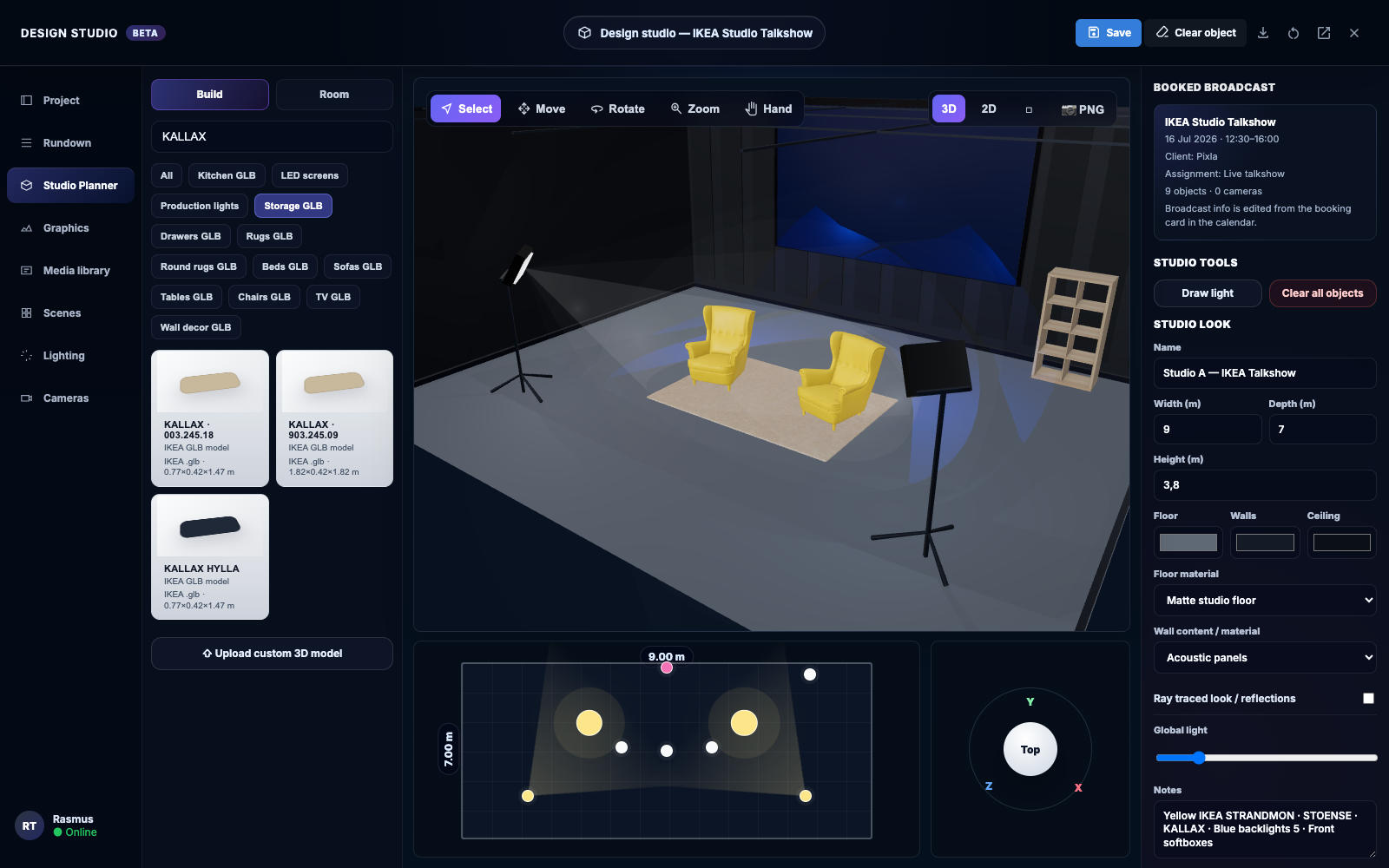Click Upload custom 3D model button
This screenshot has height=868, width=1389.
pos(272,654)
